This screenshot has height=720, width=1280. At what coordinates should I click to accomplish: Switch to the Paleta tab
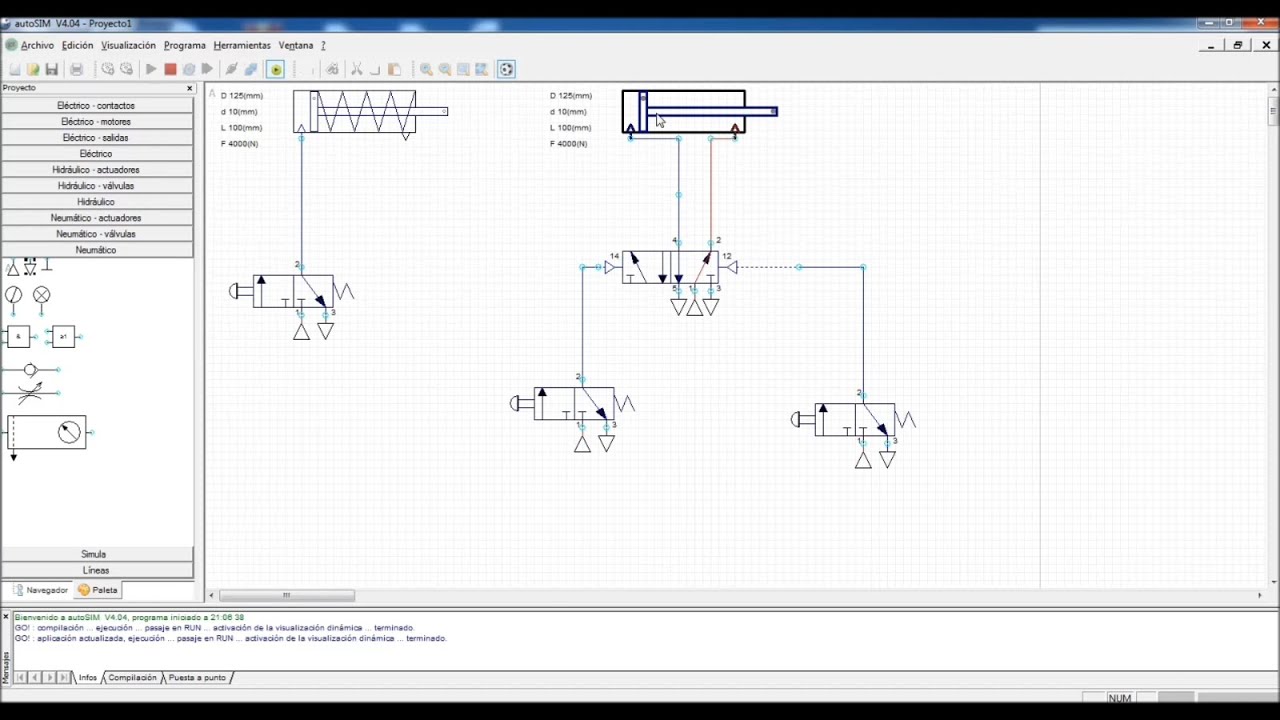(x=98, y=590)
